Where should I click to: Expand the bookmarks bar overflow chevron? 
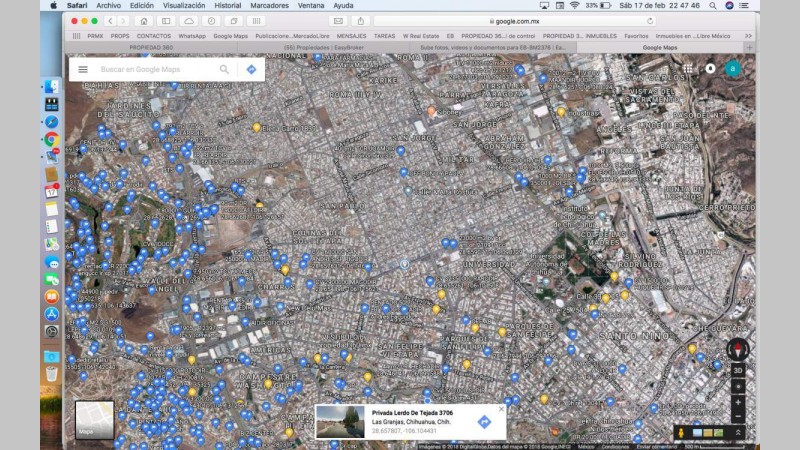[x=748, y=35]
